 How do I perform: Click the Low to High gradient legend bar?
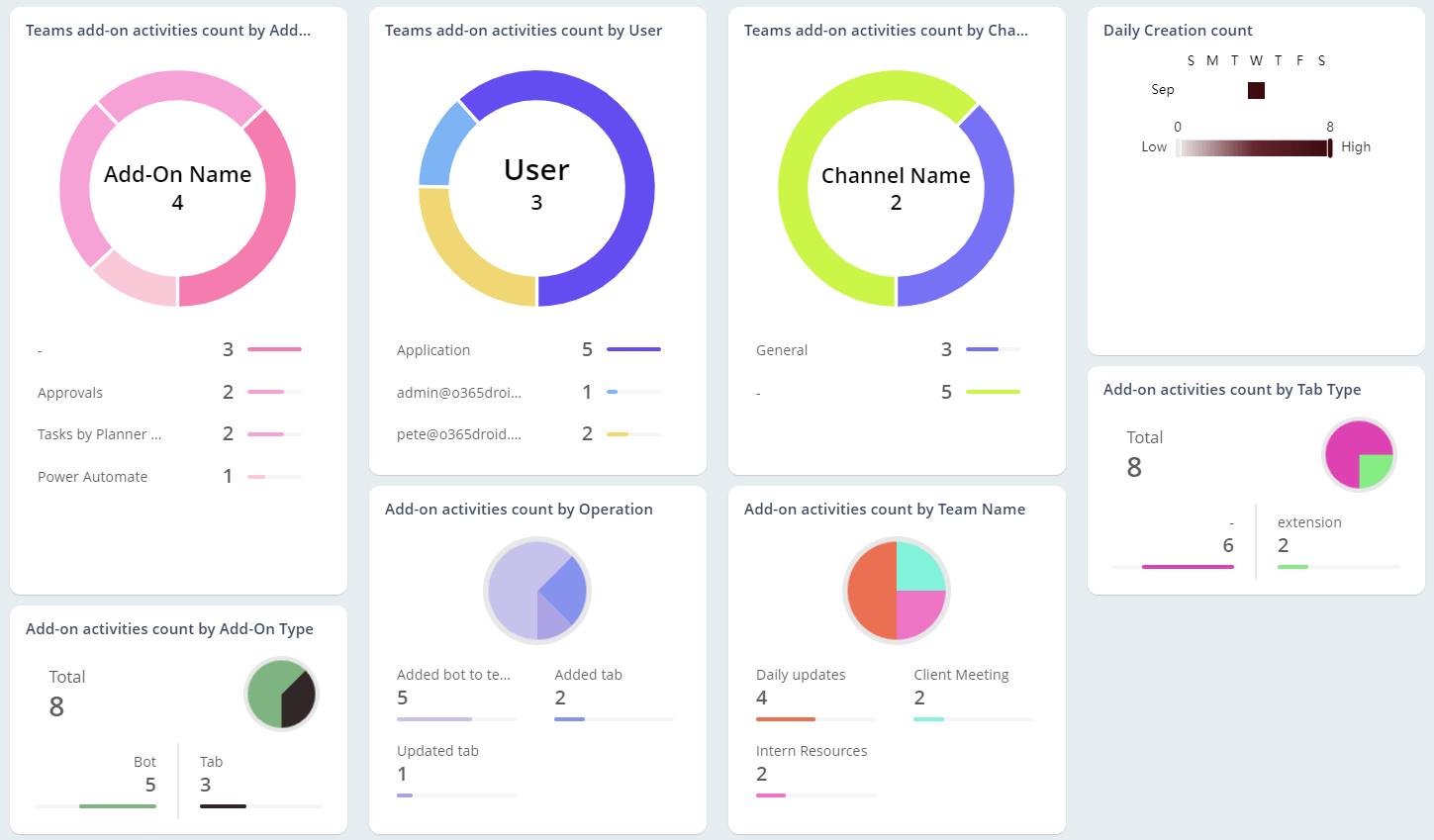click(1254, 146)
